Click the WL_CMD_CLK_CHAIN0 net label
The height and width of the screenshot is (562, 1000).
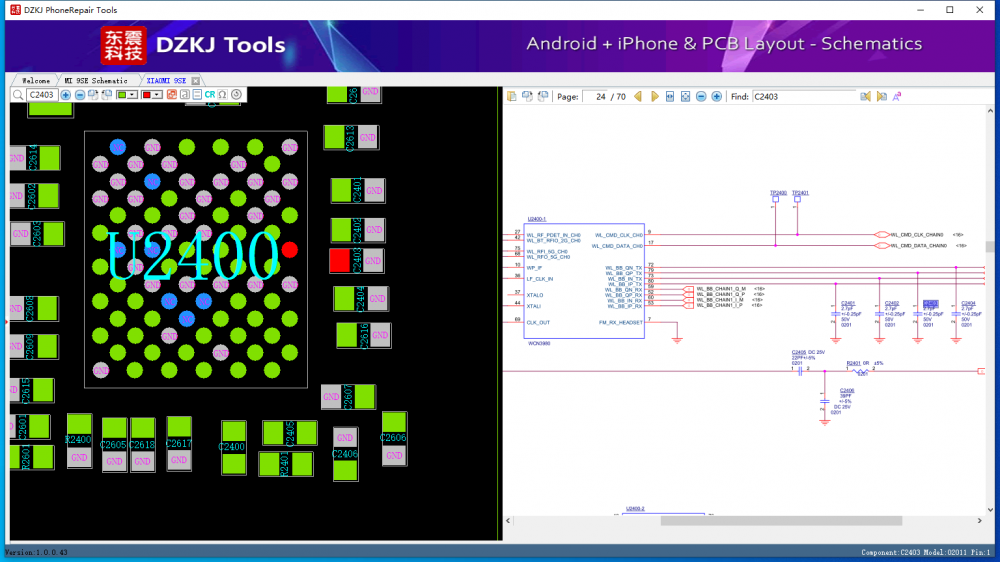click(x=916, y=235)
